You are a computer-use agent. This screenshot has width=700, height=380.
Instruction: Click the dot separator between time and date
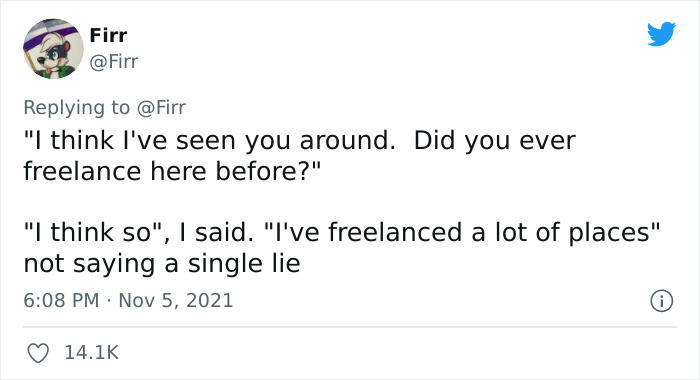click(x=108, y=301)
